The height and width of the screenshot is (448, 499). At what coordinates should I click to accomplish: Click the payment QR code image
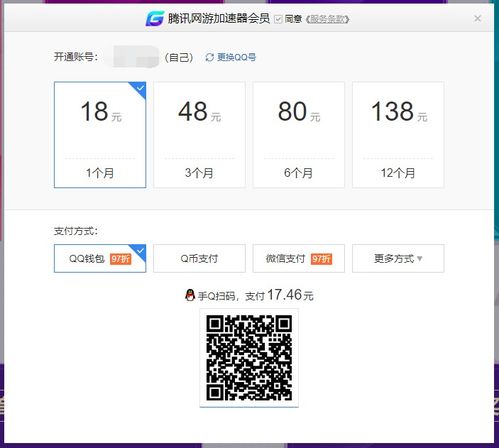point(249,358)
